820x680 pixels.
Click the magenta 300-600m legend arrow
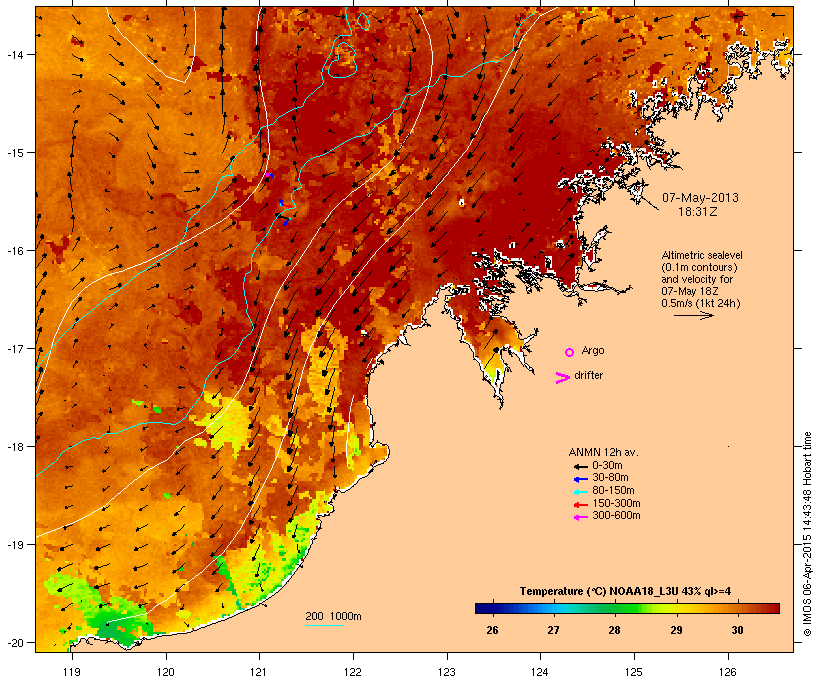(580, 517)
